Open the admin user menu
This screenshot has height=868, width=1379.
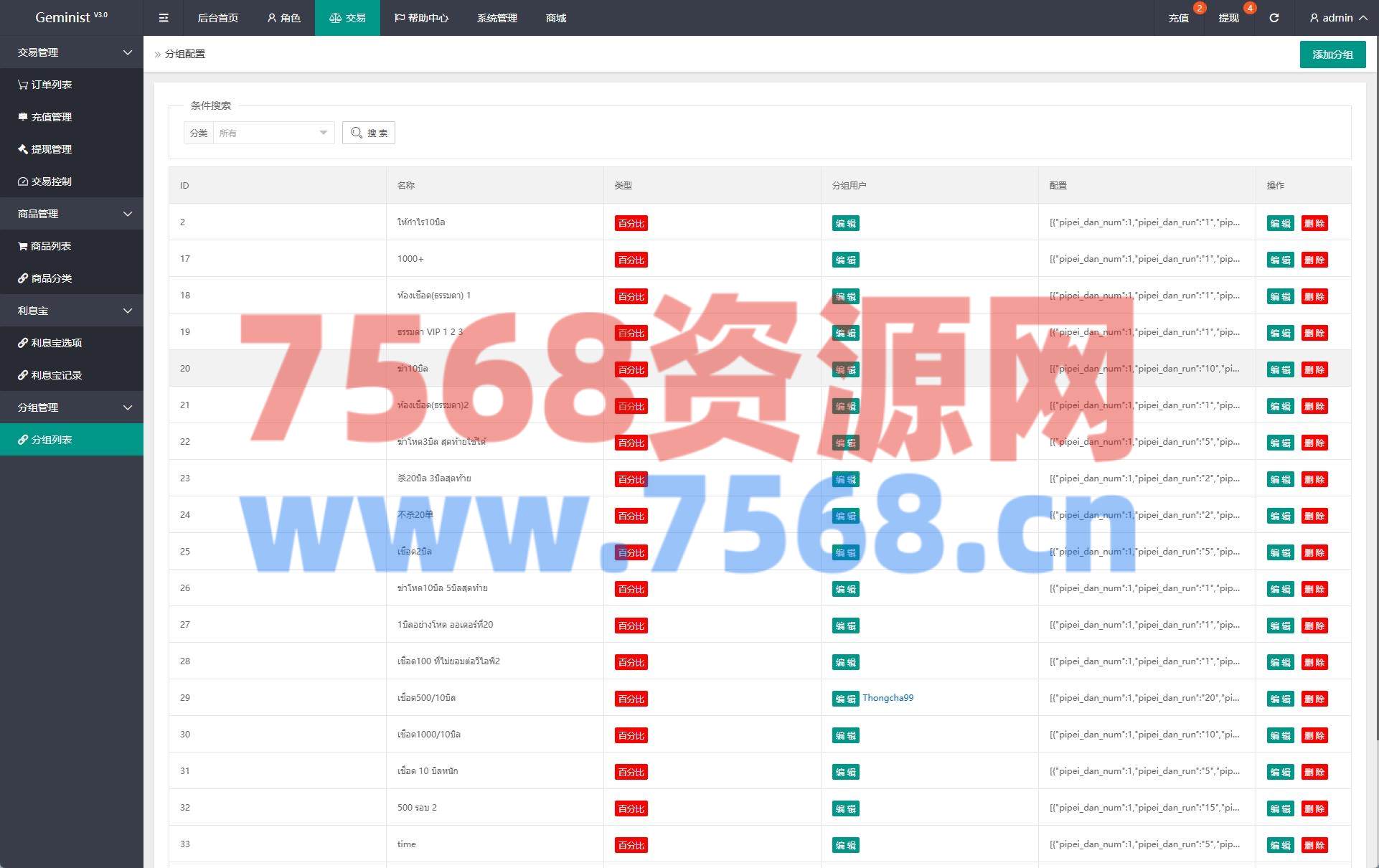pos(1337,18)
